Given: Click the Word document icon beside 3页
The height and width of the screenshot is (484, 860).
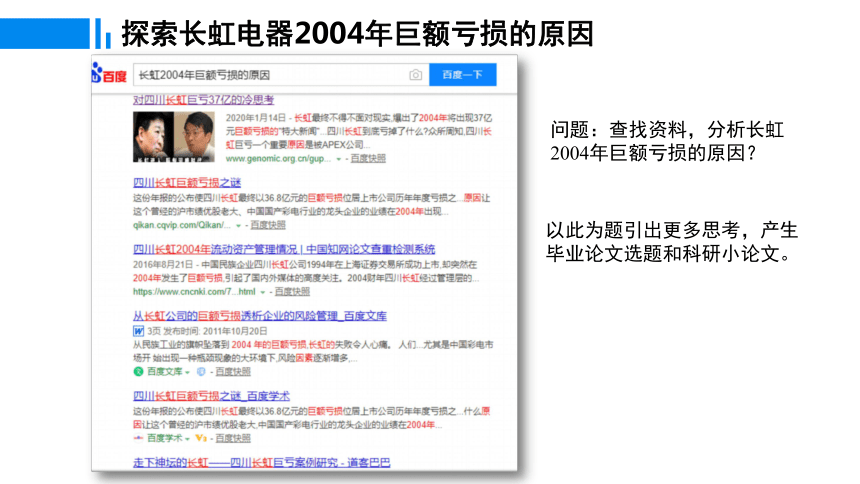Looking at the screenshot, I should (138, 331).
